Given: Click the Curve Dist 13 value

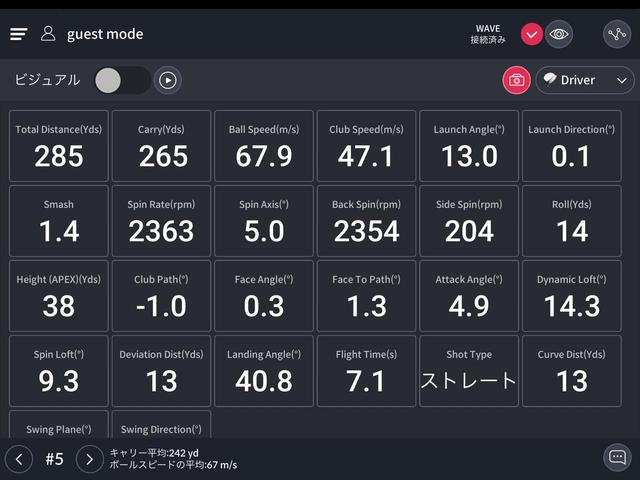Looking at the screenshot, I should point(572,382).
